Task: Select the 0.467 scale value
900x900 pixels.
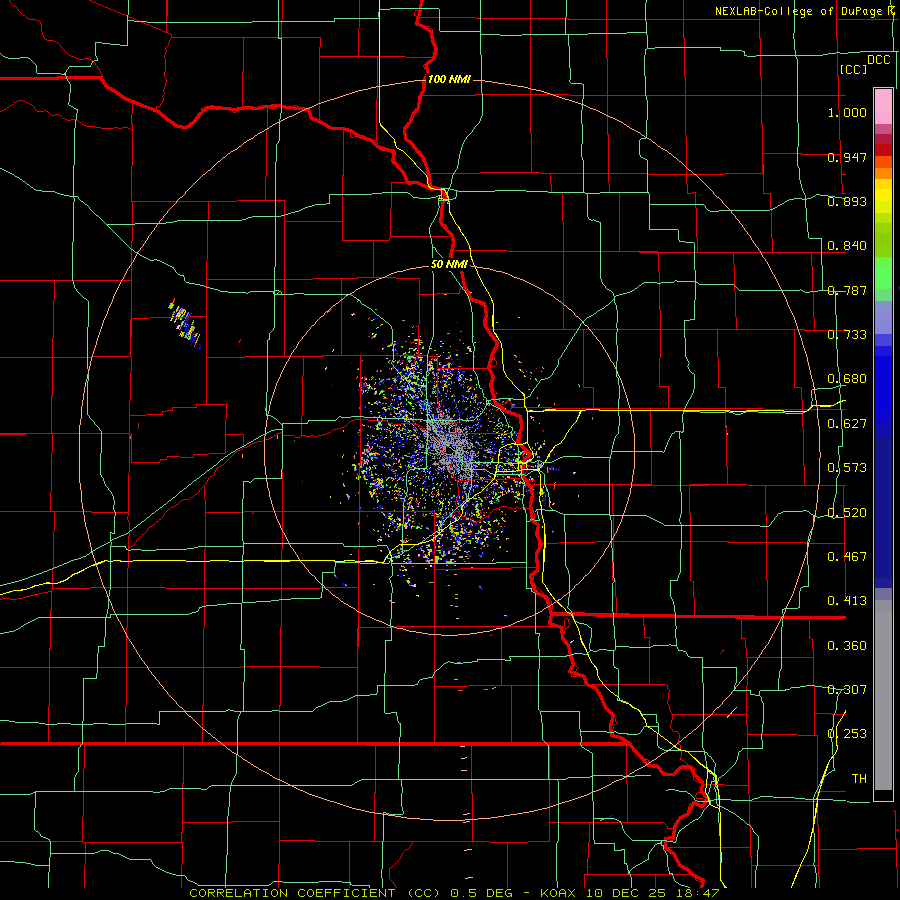Action: click(847, 557)
